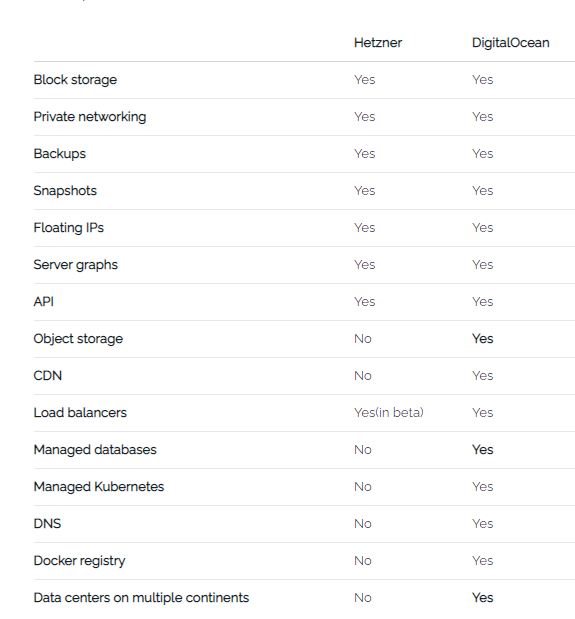
Task: Click the DigitalOcean column header
Action: pyautogui.click(x=510, y=43)
